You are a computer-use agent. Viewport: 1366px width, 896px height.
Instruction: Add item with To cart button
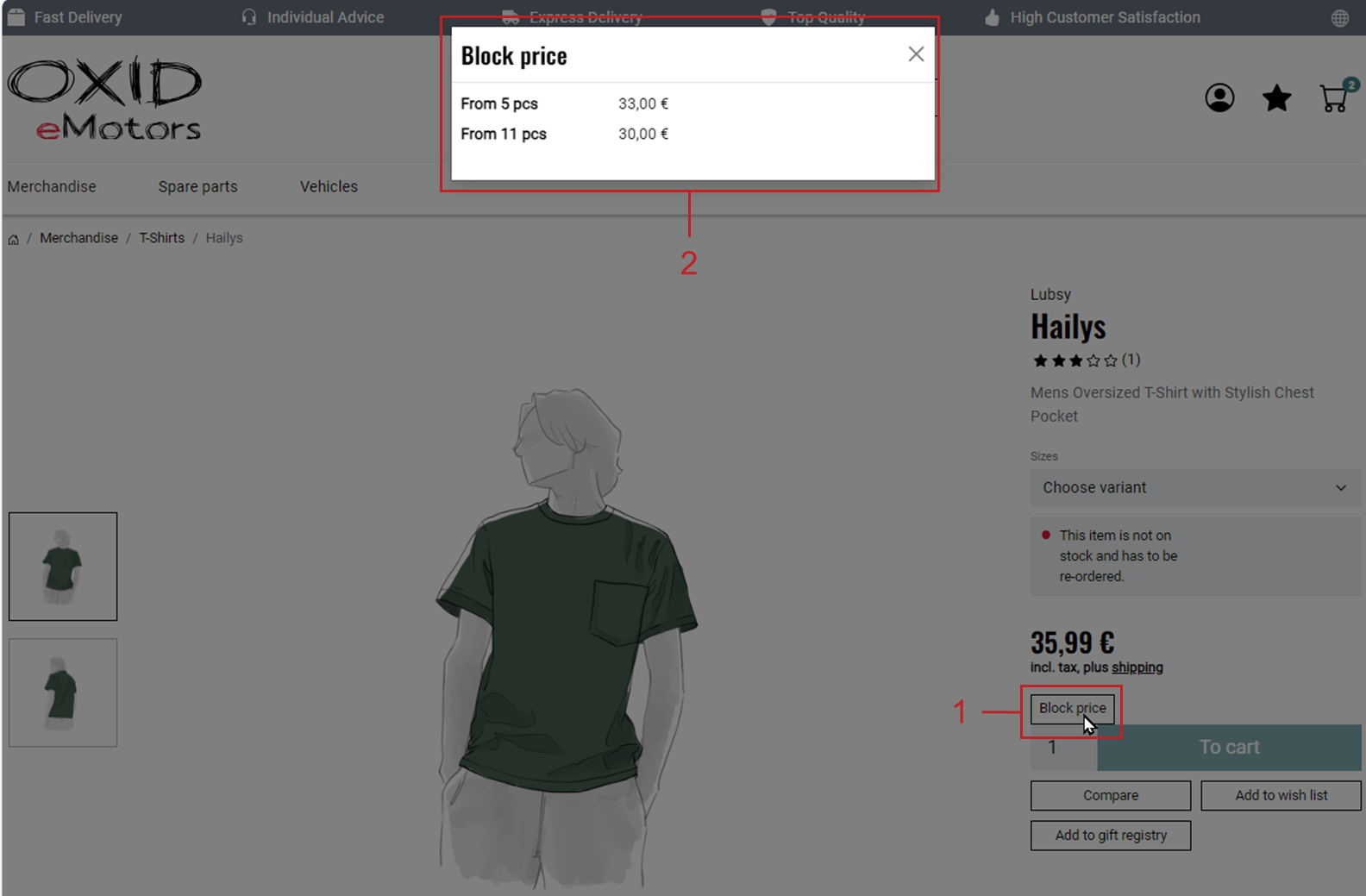1229,747
